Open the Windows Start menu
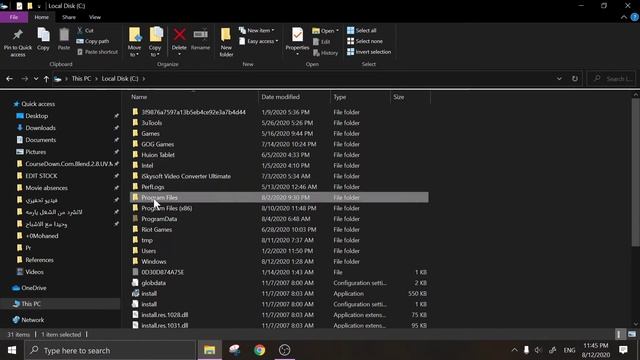This screenshot has width=640, height=360. coord(12,350)
